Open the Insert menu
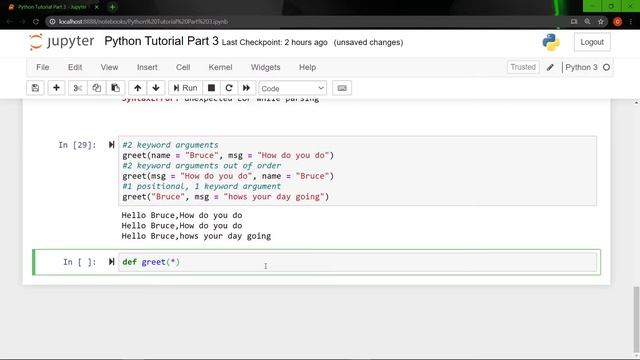This screenshot has height=360, width=640. point(147,67)
